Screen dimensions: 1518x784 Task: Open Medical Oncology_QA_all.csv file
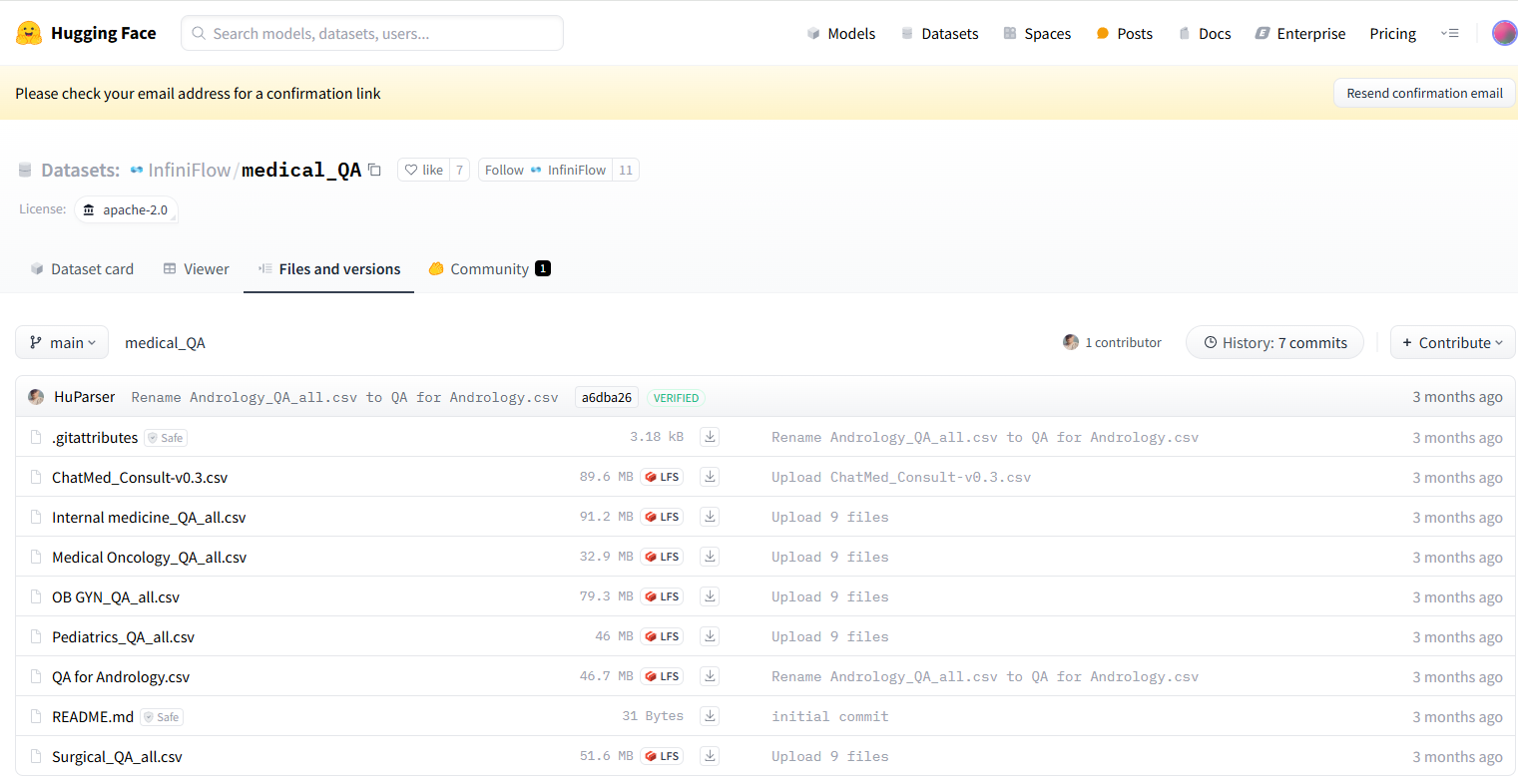coord(149,558)
